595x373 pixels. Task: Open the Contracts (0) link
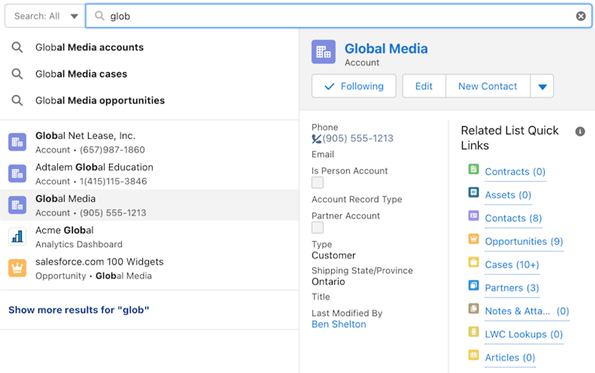(515, 172)
